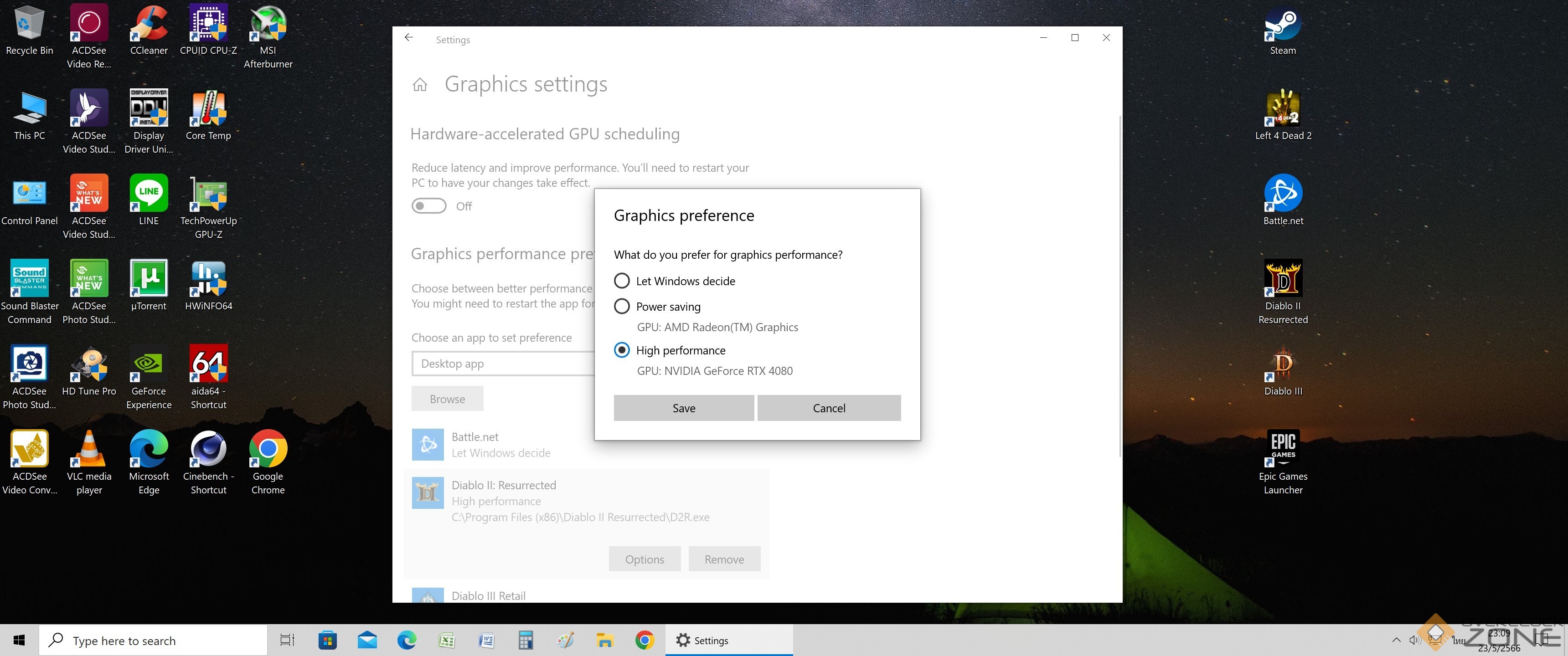
Task: Show hidden system tray icons
Action: point(1396,640)
